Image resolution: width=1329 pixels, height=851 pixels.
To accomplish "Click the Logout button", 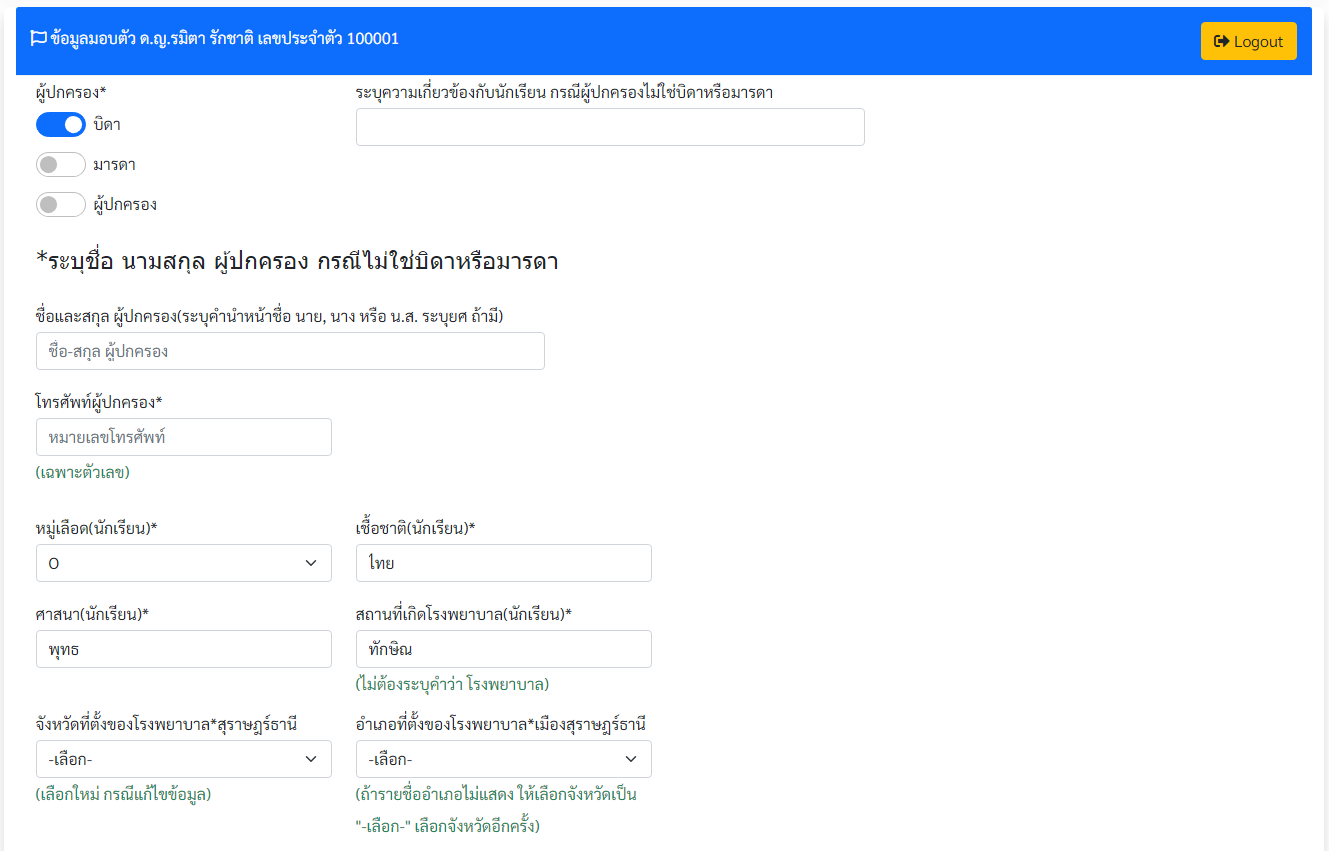I will tap(1248, 41).
